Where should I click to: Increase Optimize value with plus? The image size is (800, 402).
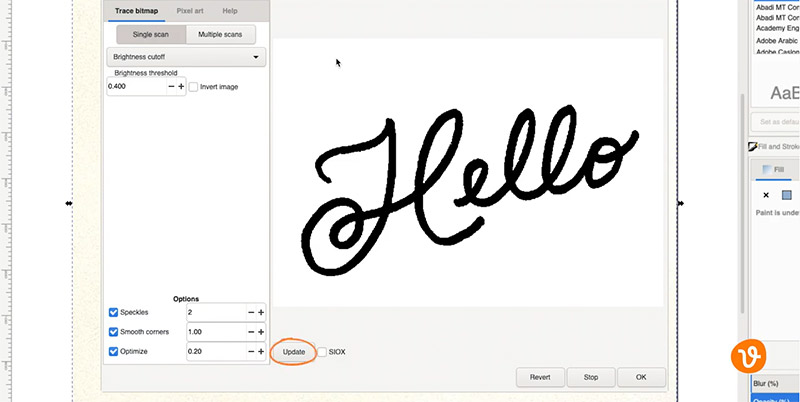point(261,351)
